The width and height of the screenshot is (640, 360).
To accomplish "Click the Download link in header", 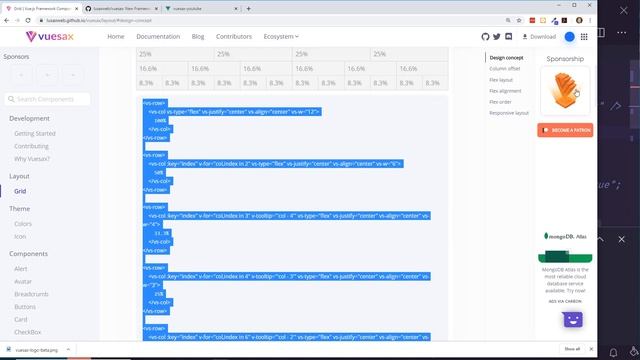I will [x=539, y=37].
